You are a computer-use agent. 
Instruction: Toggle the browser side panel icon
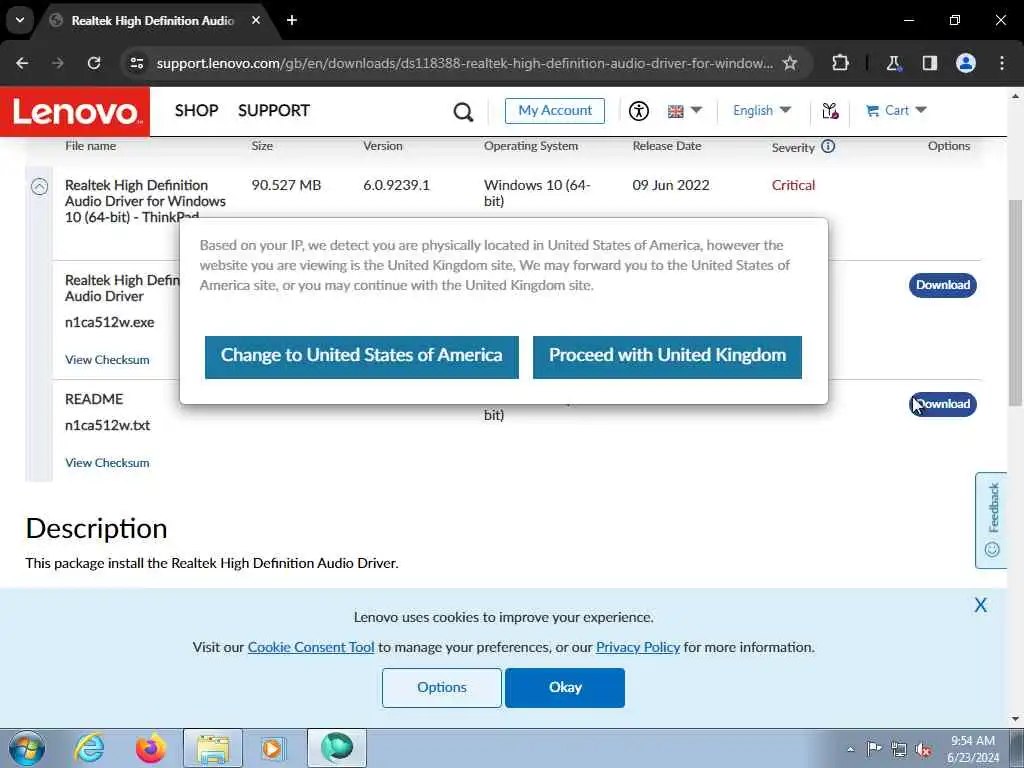tap(930, 63)
